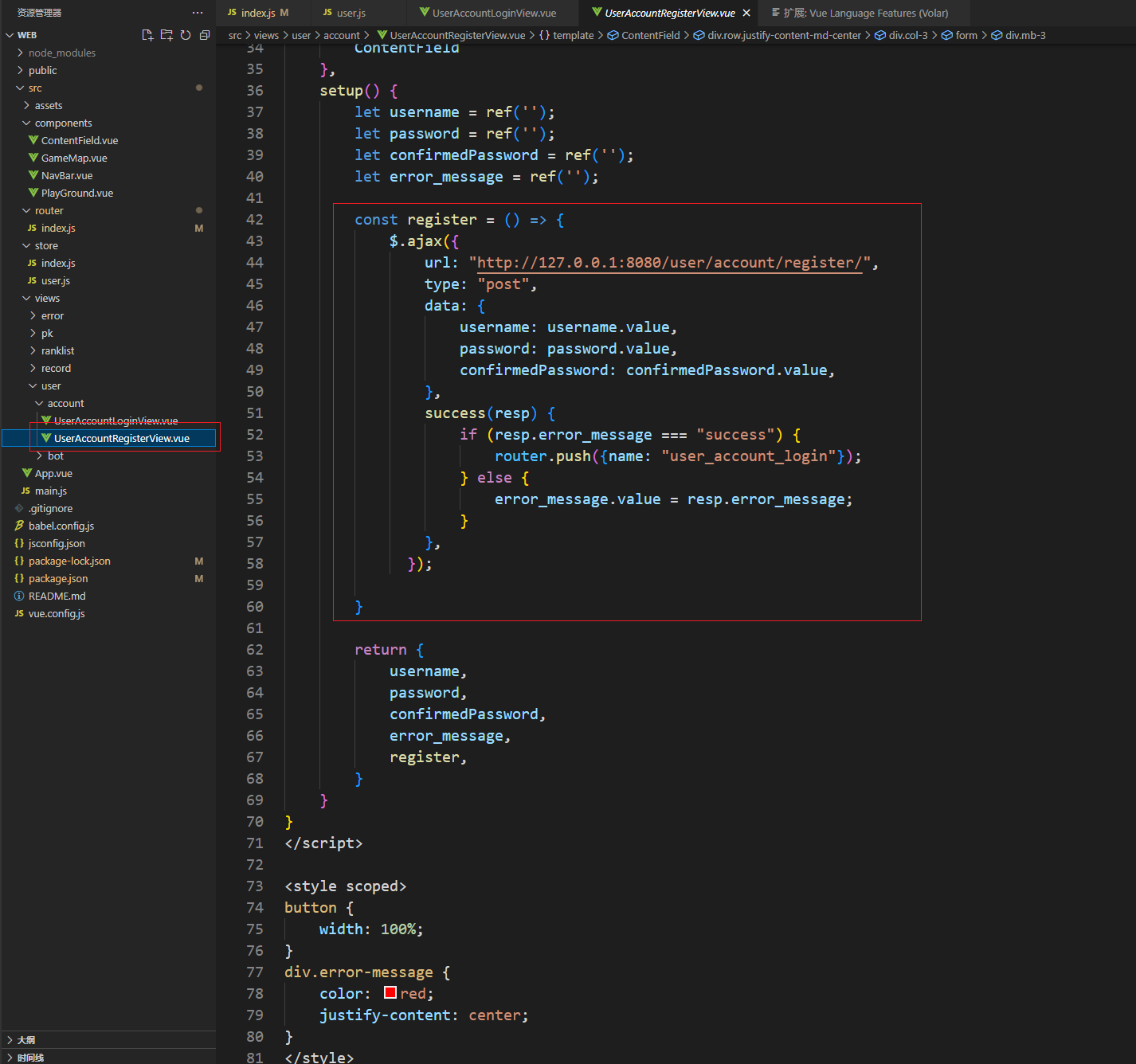
Task: Click the New Folder icon in the explorer header
Action: click(x=166, y=35)
